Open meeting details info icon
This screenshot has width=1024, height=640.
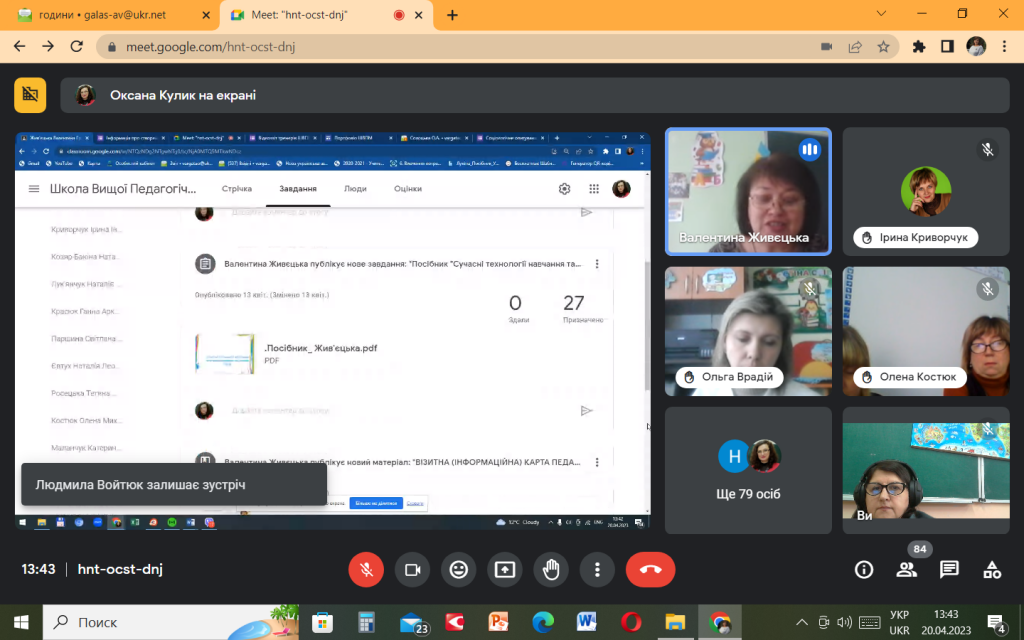pyautogui.click(x=864, y=569)
